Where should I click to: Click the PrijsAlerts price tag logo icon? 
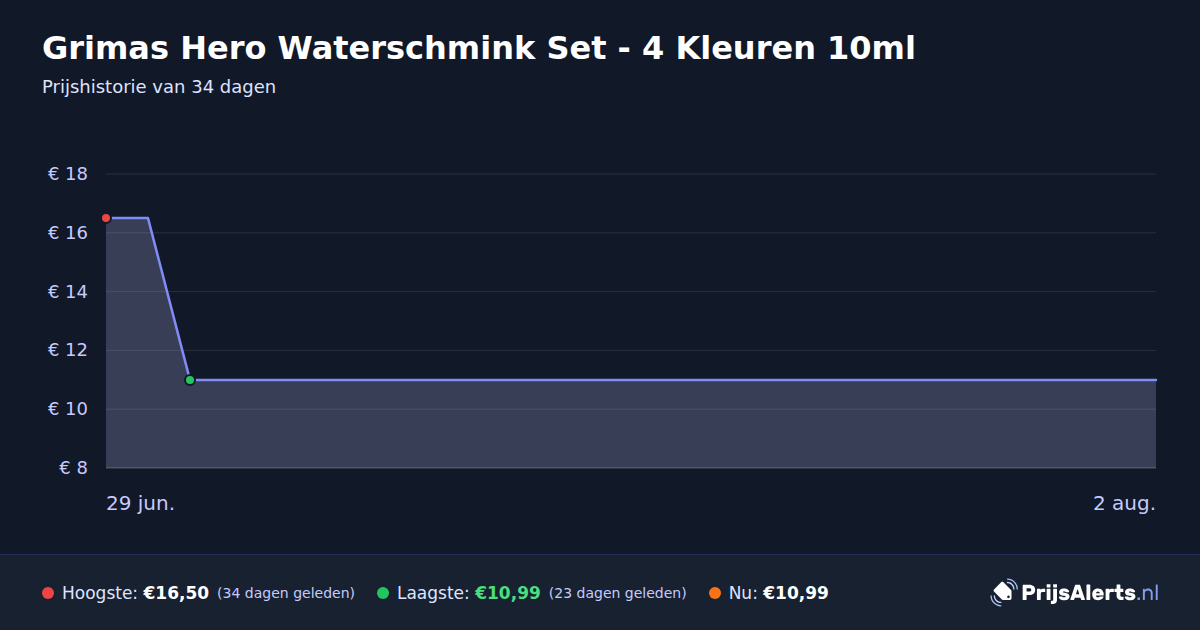tap(1003, 593)
